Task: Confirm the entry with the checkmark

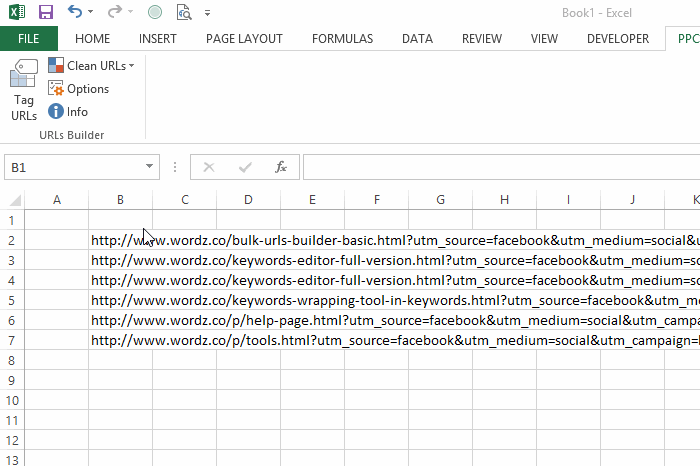Action: [x=245, y=167]
